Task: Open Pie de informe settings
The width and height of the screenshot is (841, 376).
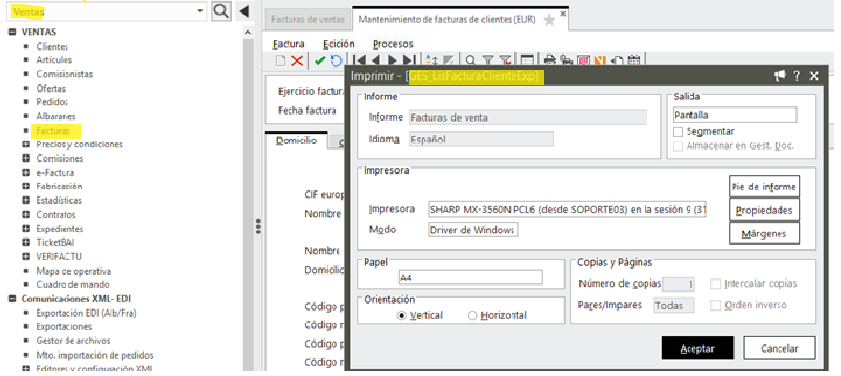Action: (764, 187)
